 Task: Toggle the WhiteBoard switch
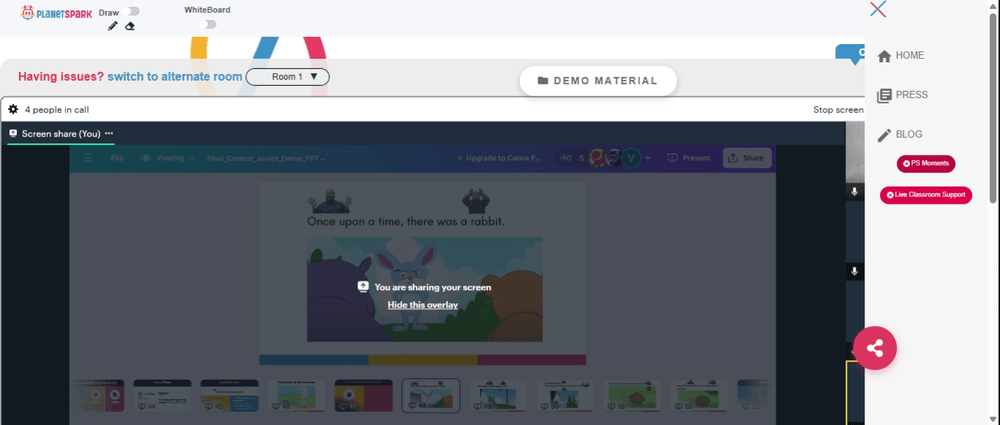coord(207,24)
